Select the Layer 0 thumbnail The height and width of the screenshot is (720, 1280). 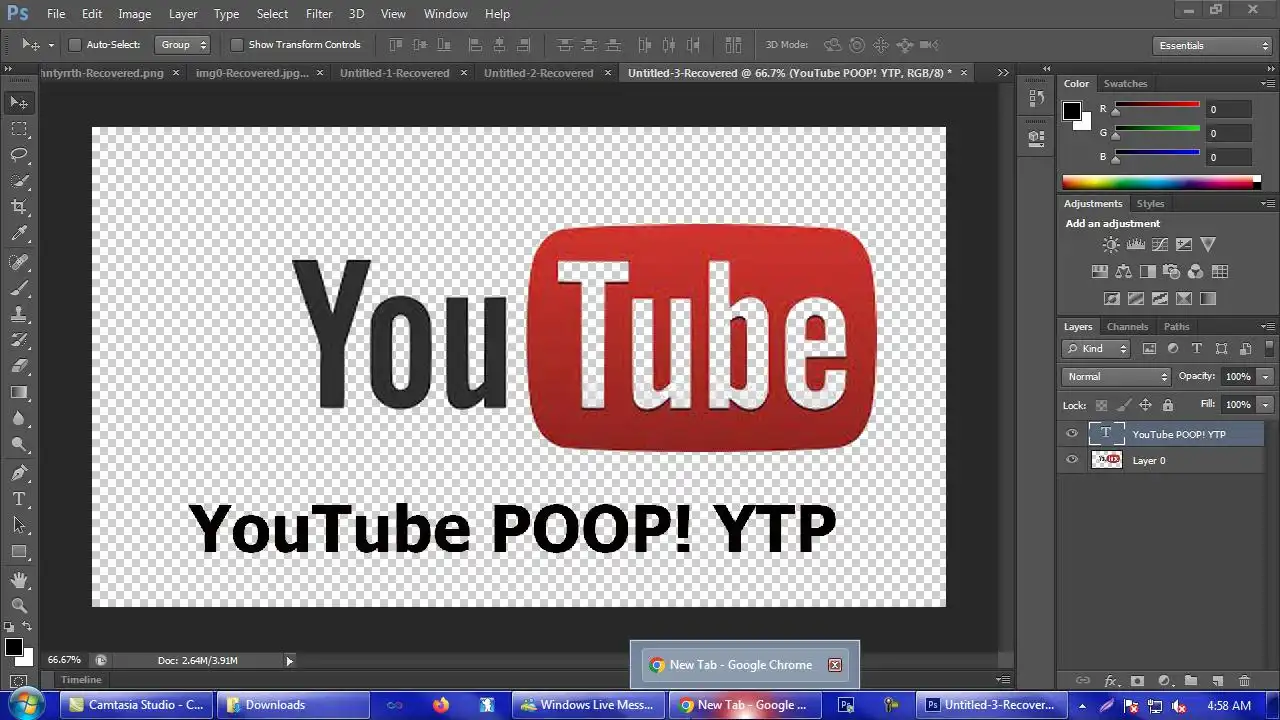1106,460
